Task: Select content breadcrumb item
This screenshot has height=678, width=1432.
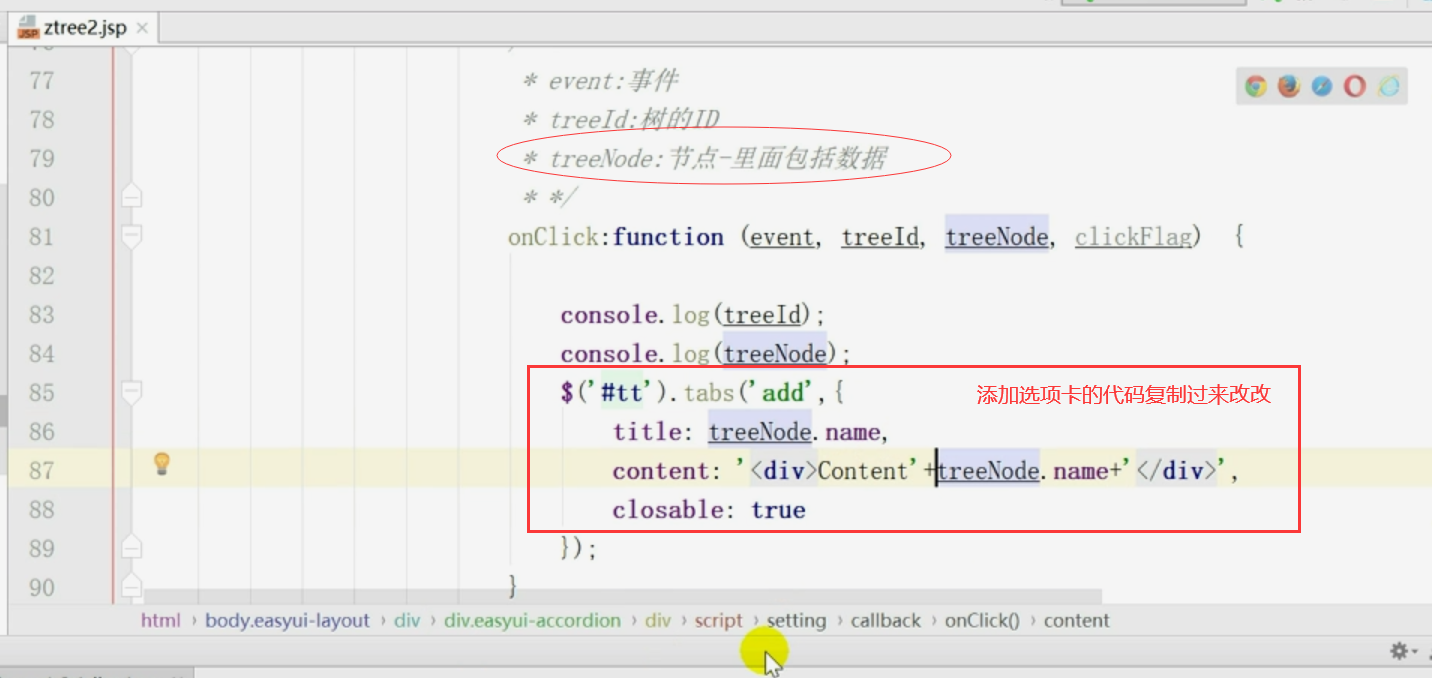Action: [x=1077, y=620]
